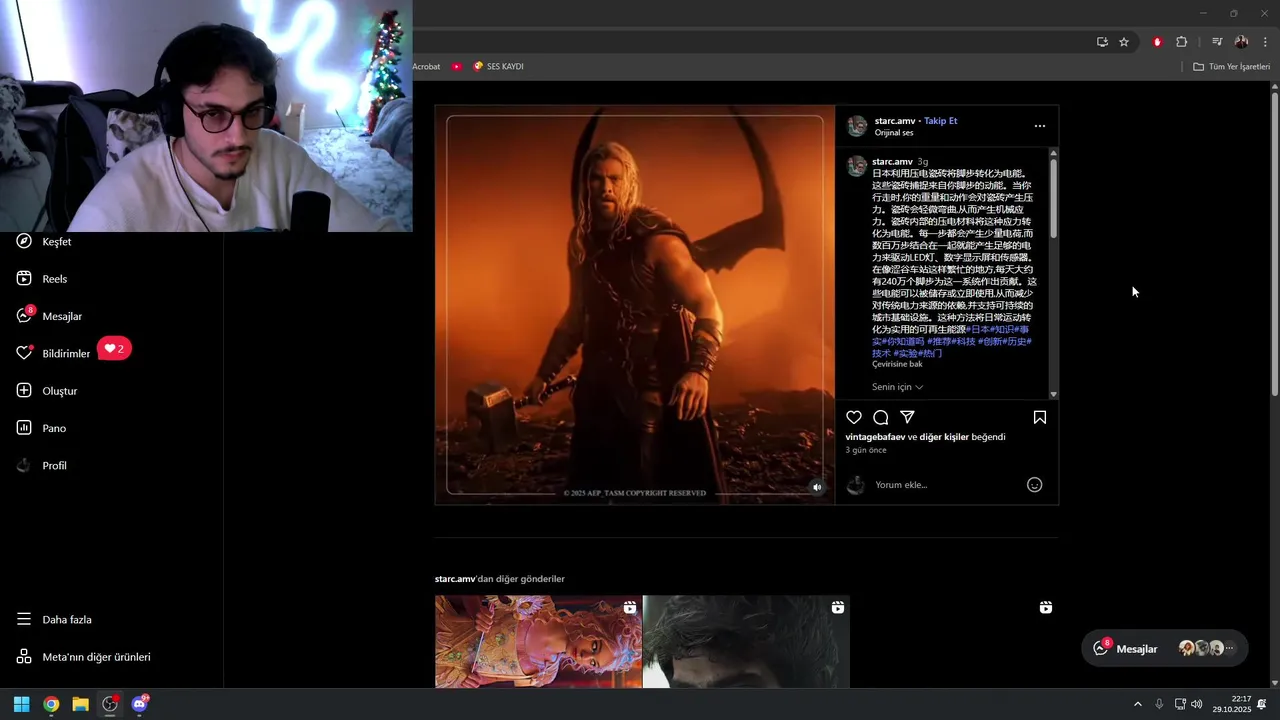This screenshot has height=720, width=1280.
Task: Select Oluştur to create a post
Action: tap(47, 391)
